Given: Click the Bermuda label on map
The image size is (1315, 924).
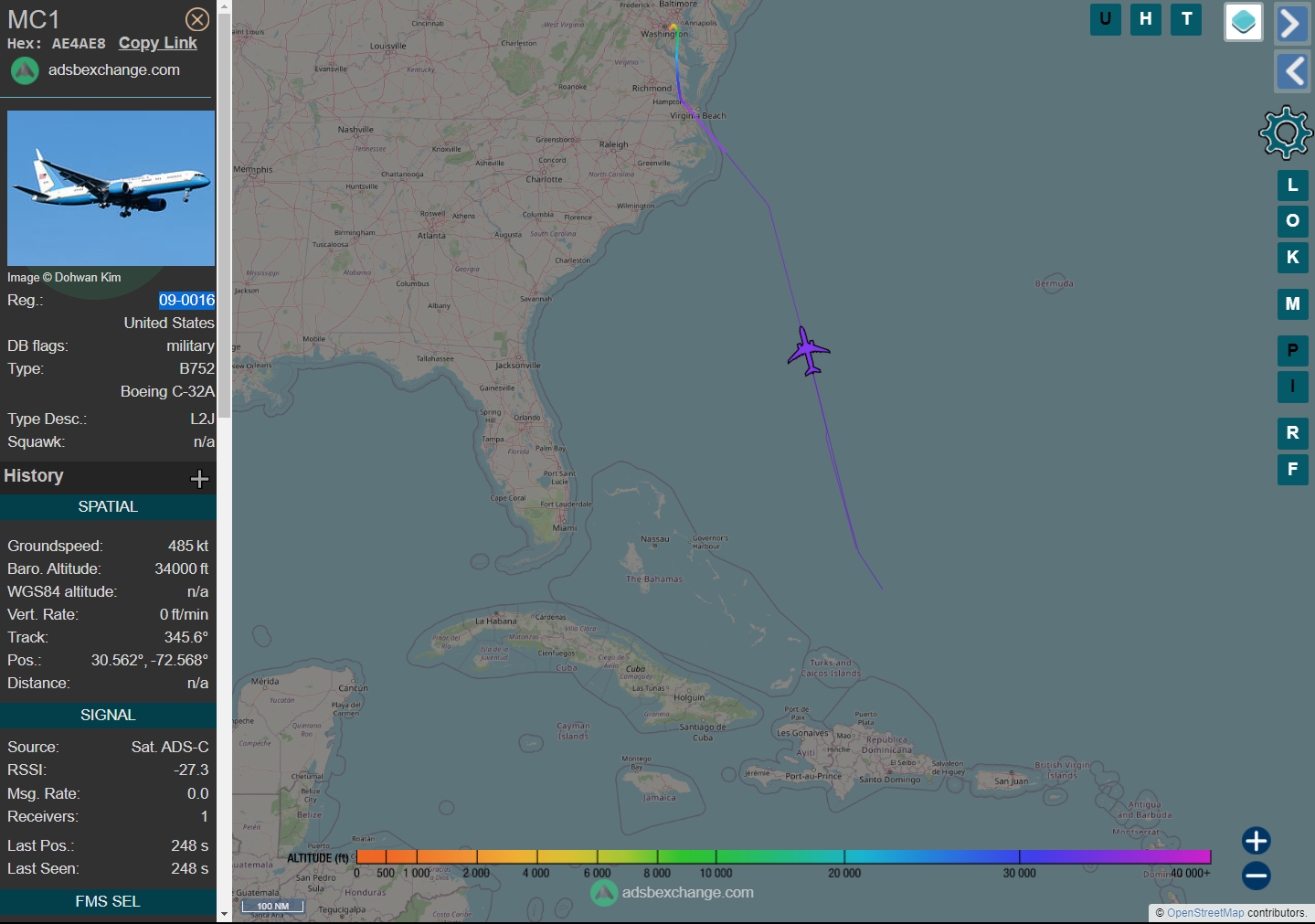Looking at the screenshot, I should pyautogui.click(x=1054, y=283).
